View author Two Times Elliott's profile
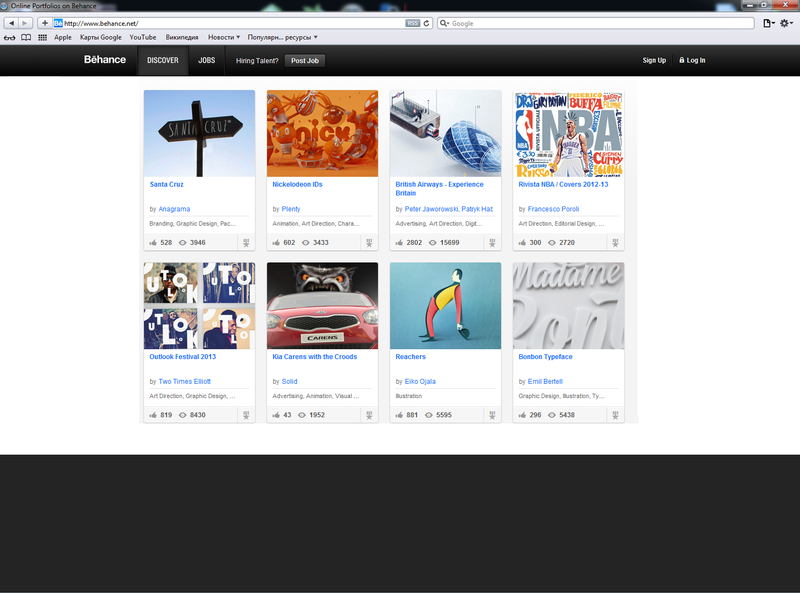This screenshot has height=593, width=800. click(184, 381)
